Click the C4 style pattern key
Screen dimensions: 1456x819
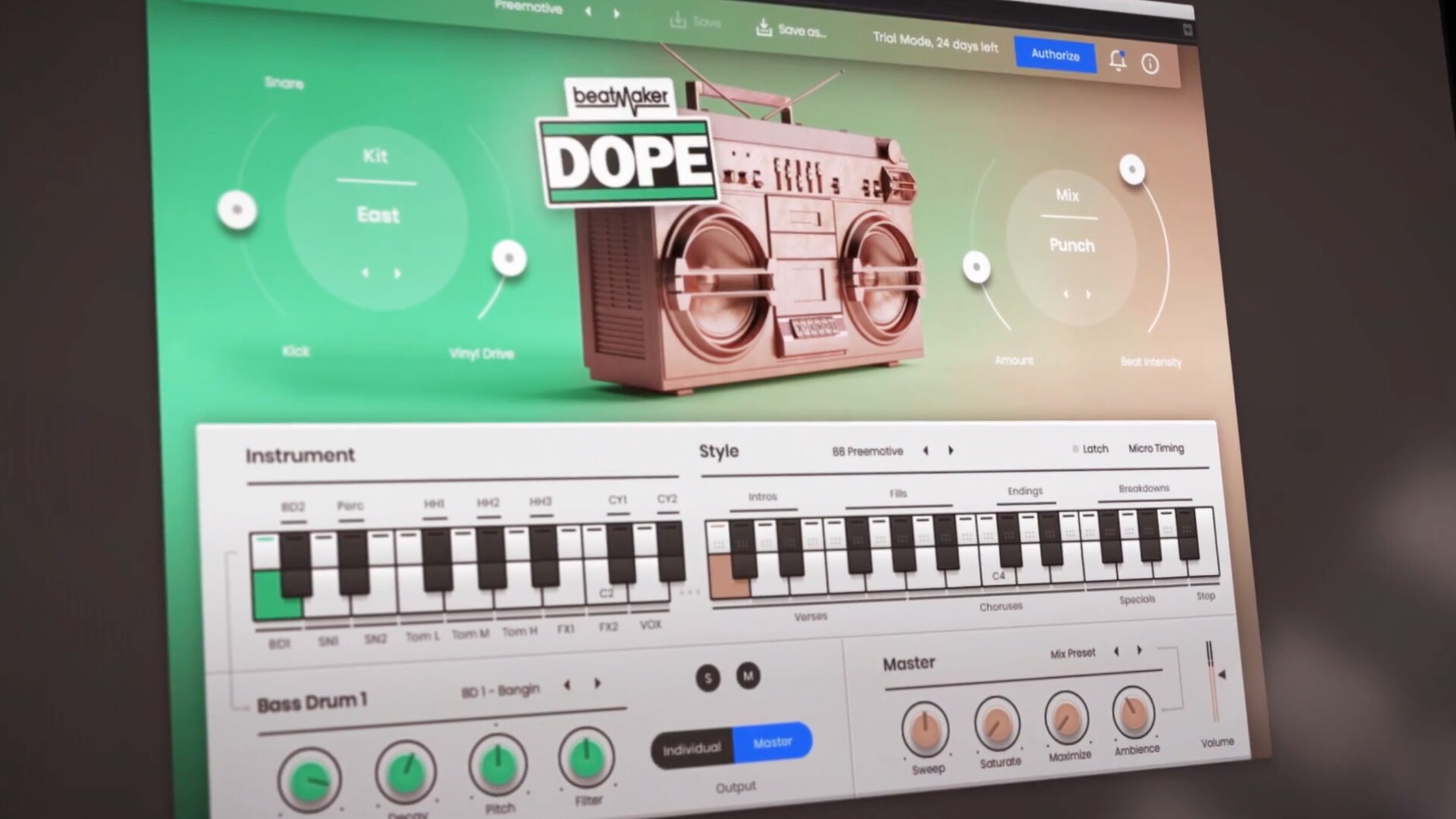998,576
